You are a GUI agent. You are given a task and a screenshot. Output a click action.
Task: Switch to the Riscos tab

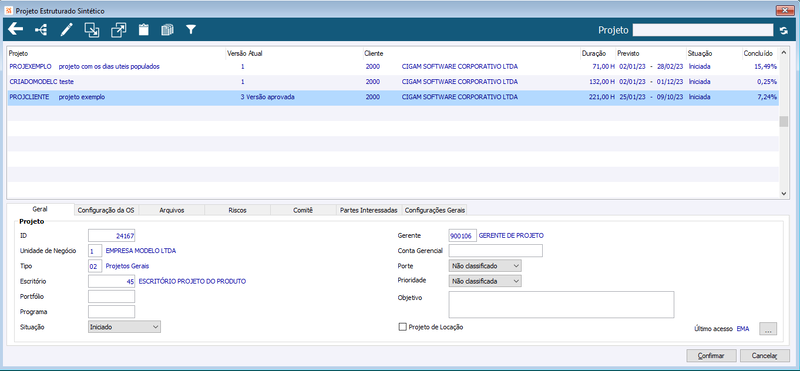click(x=237, y=210)
